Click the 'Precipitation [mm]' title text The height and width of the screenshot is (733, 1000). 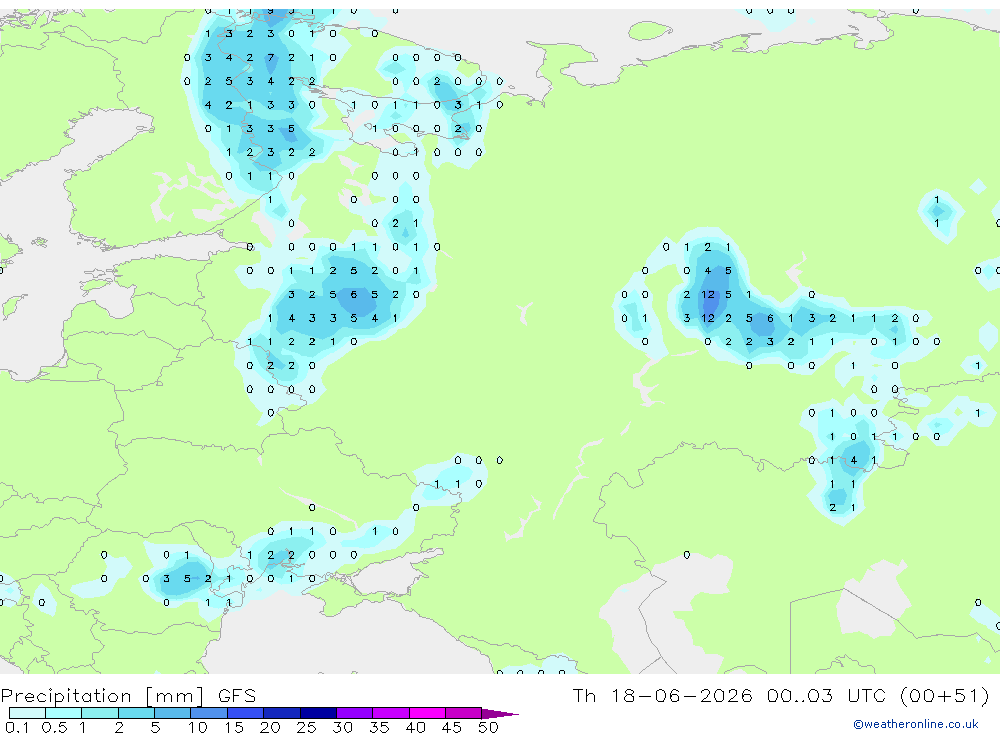point(102,696)
